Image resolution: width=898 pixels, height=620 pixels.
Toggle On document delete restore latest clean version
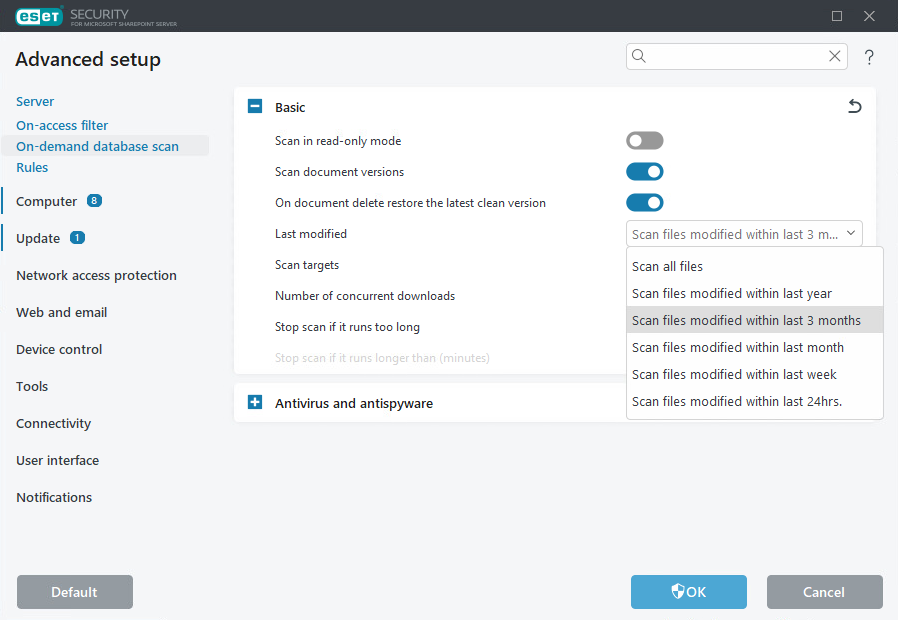pos(644,202)
